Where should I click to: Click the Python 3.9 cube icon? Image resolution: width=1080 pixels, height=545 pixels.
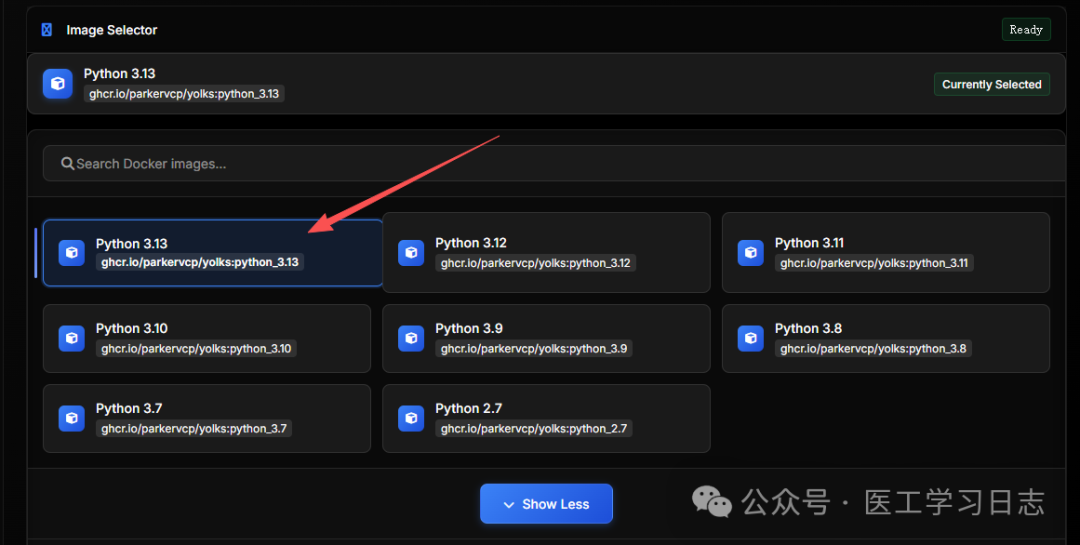(411, 338)
